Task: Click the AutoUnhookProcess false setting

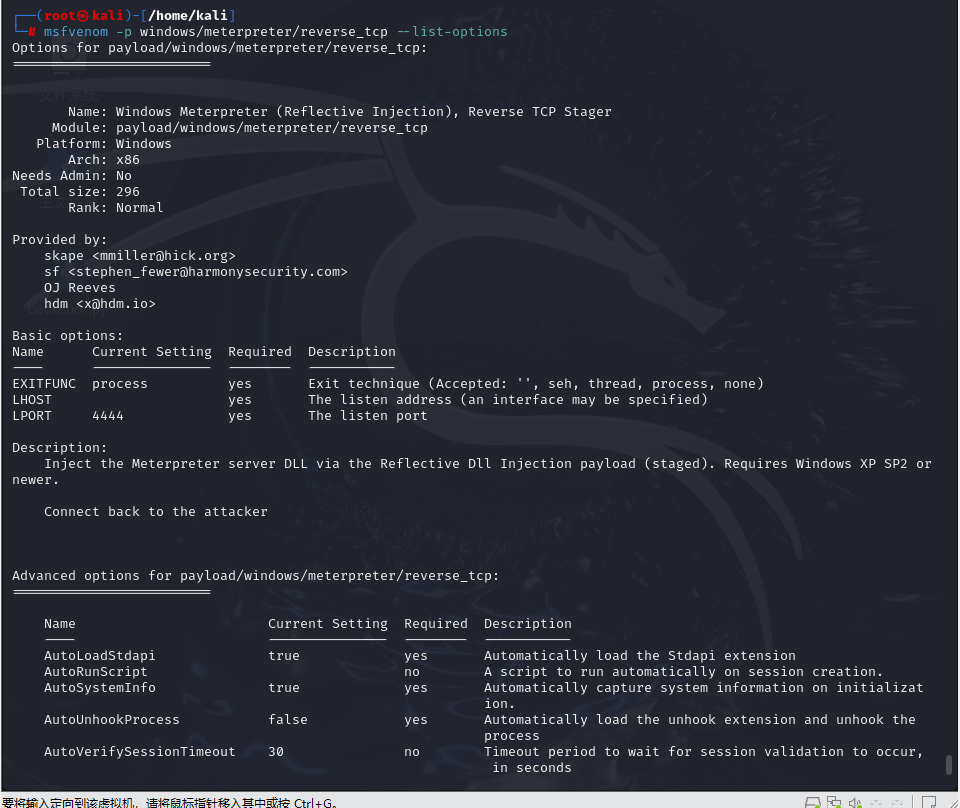Action: 290,719
